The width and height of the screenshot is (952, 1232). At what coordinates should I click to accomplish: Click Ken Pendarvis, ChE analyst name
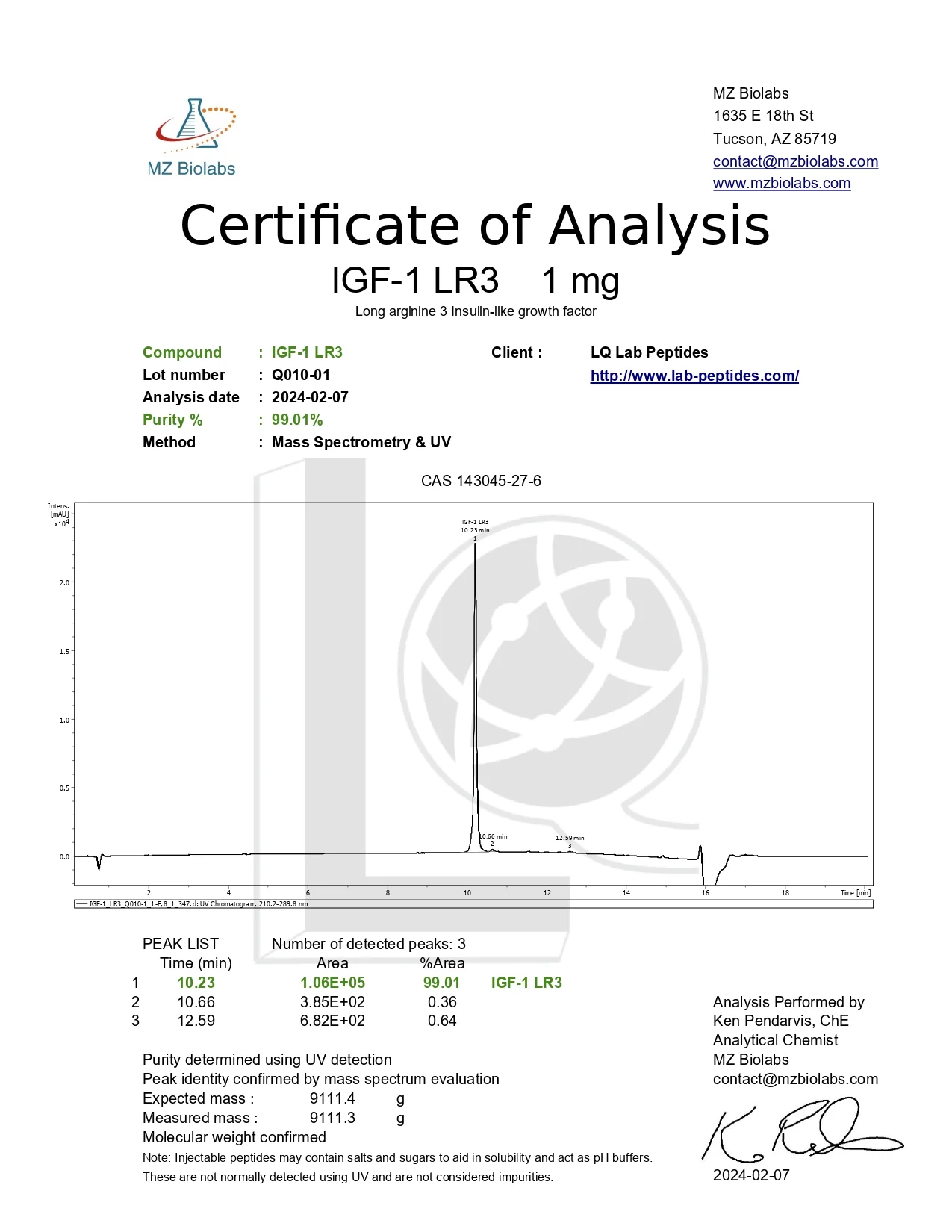[x=781, y=1021]
